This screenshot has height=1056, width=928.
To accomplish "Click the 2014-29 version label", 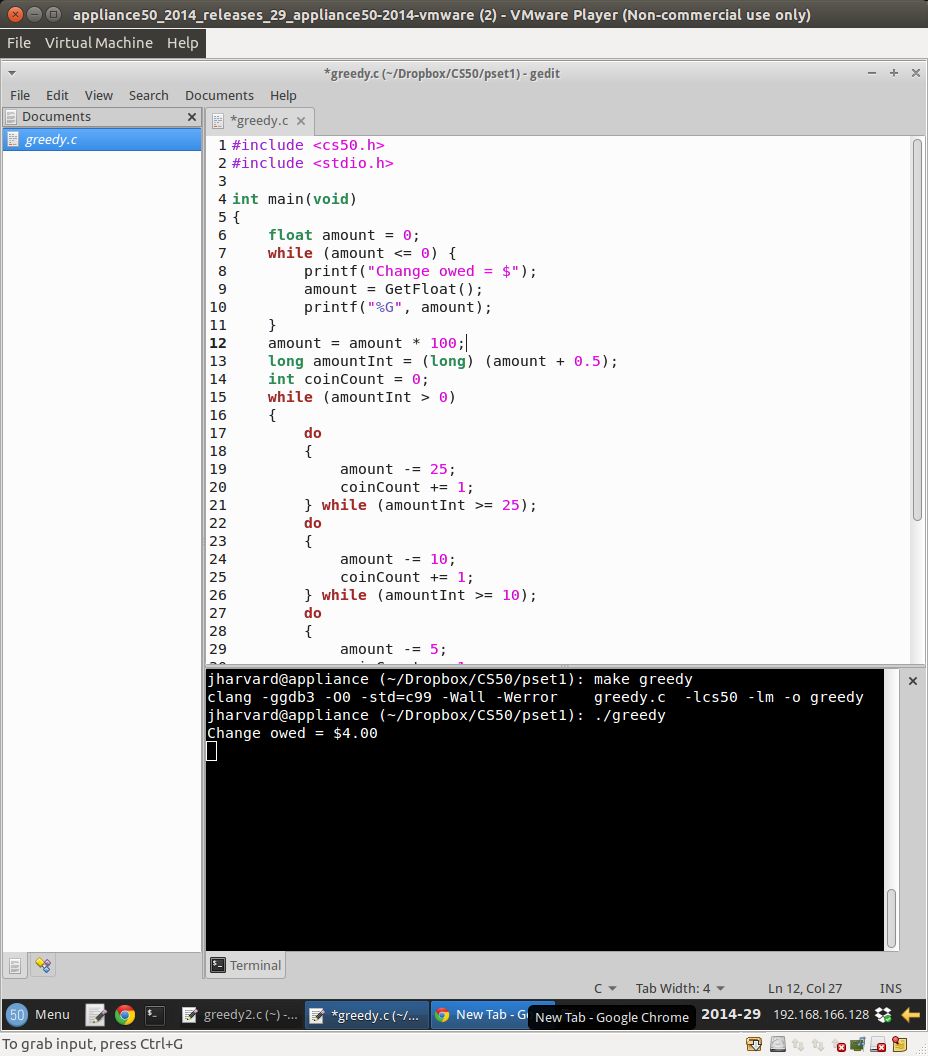I will click(731, 1014).
